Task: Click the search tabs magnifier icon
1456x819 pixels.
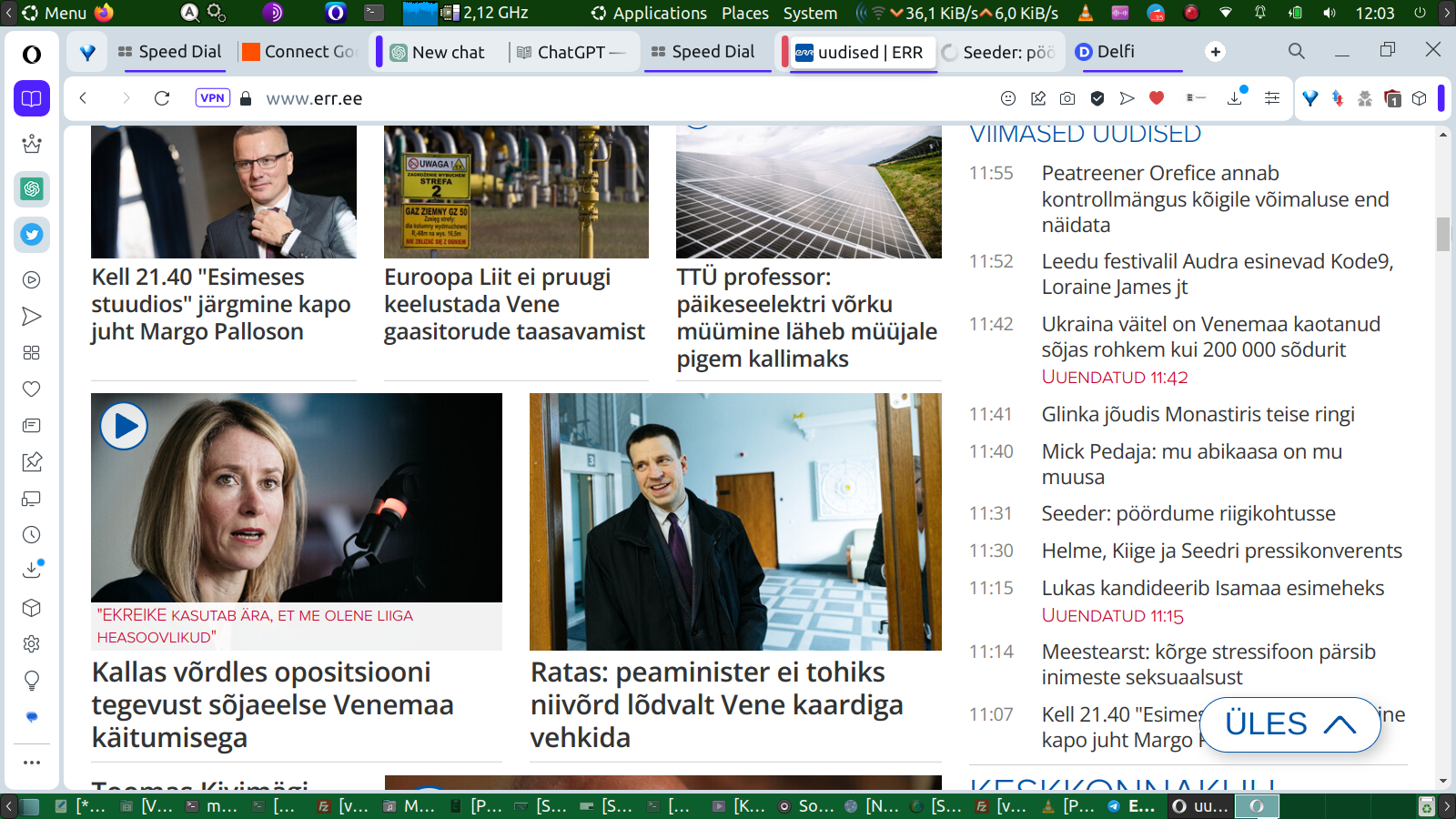Action: click(1296, 52)
